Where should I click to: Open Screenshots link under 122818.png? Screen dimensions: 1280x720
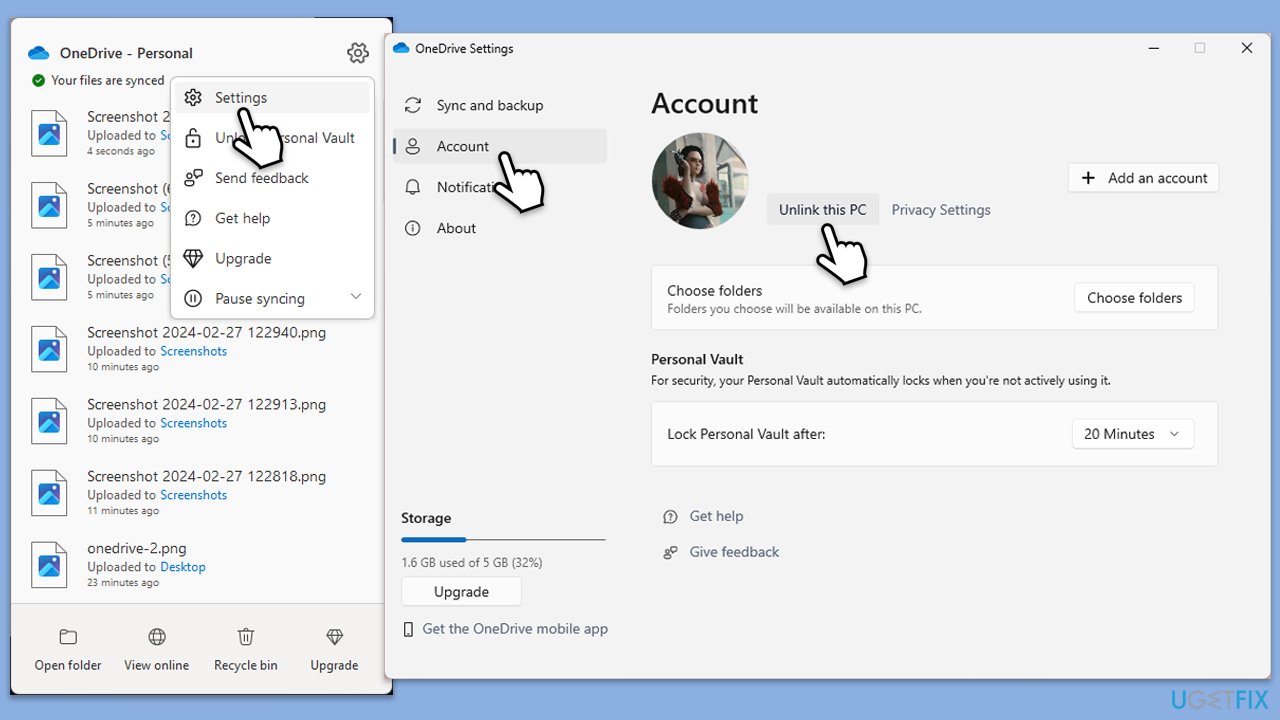[193, 495]
